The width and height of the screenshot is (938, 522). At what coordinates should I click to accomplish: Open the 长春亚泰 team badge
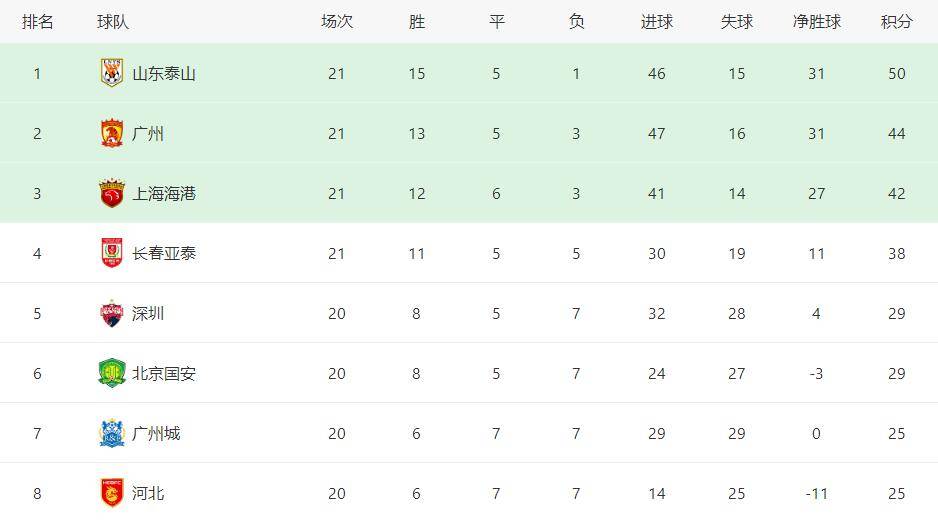(112, 253)
